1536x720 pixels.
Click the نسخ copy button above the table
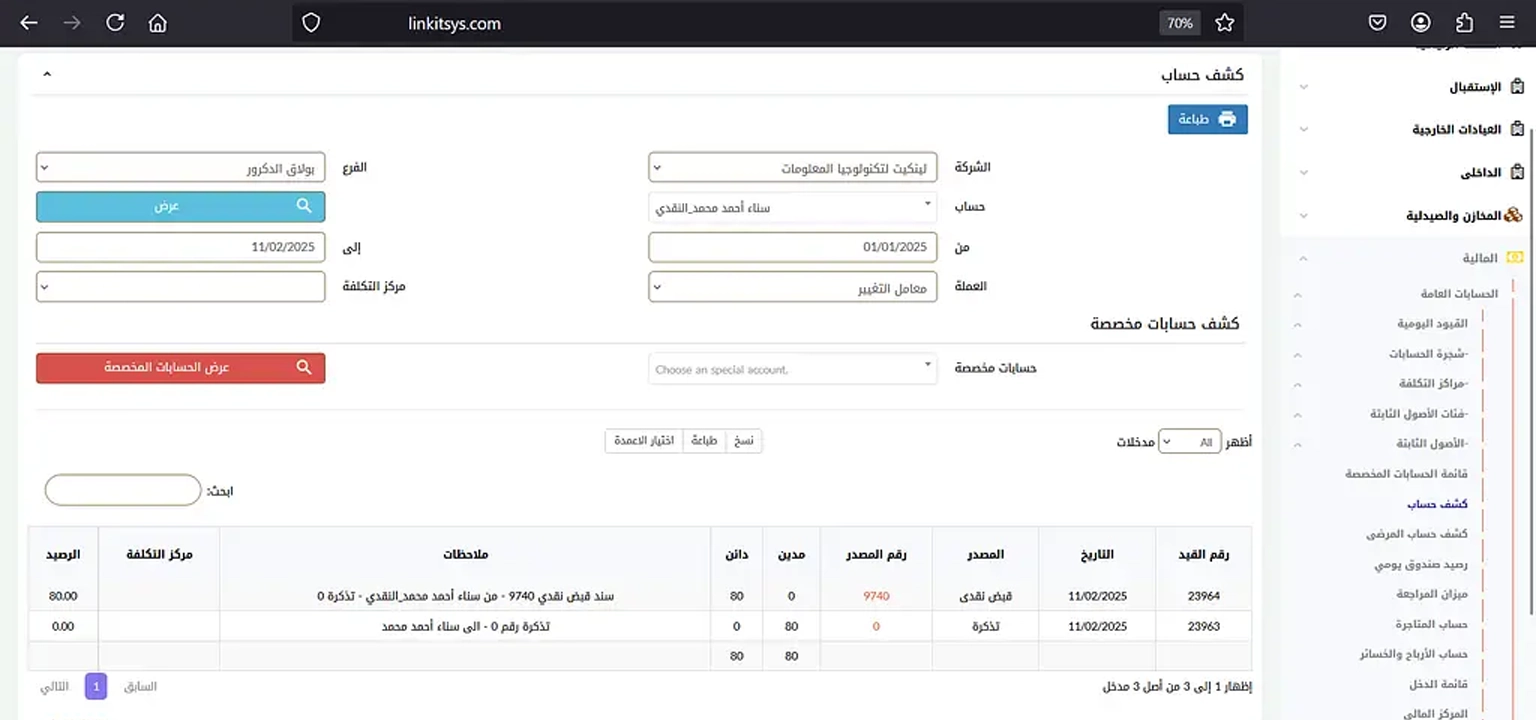[x=744, y=440]
